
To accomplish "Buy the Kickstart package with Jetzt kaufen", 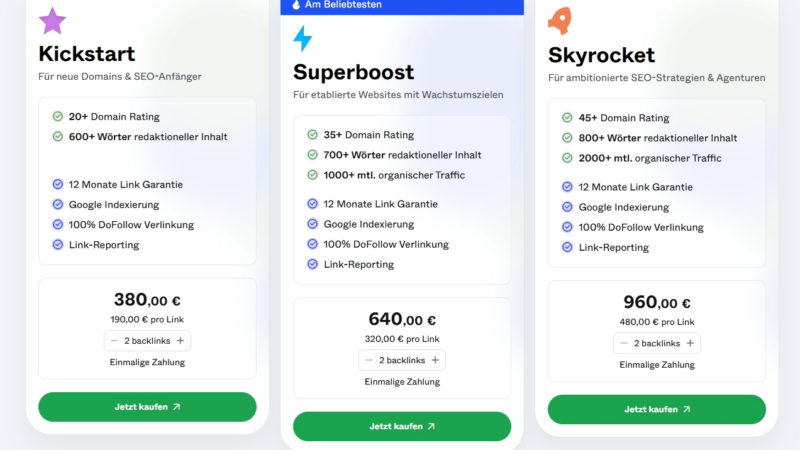I will pos(147,407).
